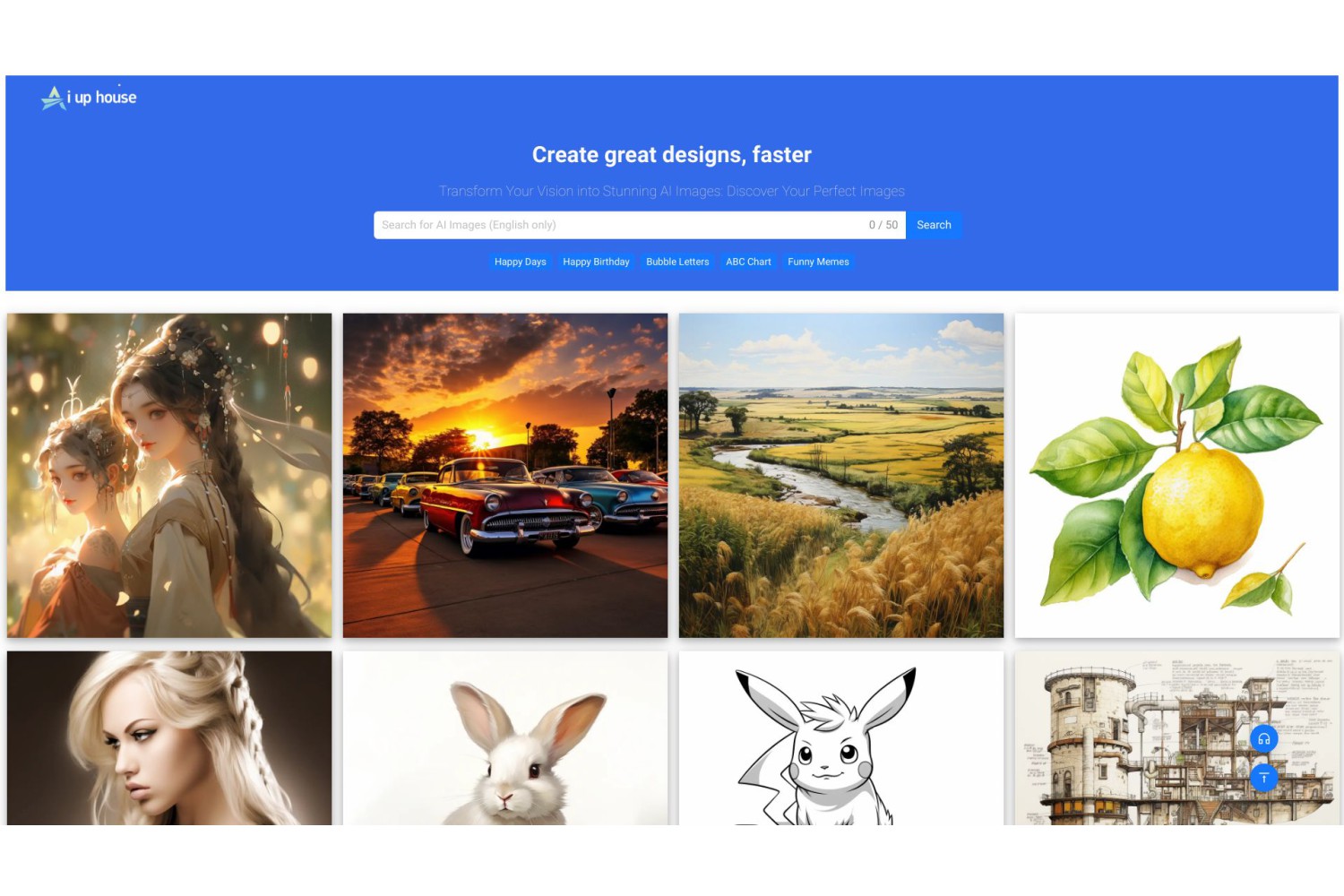Open the headset support floating button
Viewport: 1344px width, 896px height.
[x=1263, y=739]
